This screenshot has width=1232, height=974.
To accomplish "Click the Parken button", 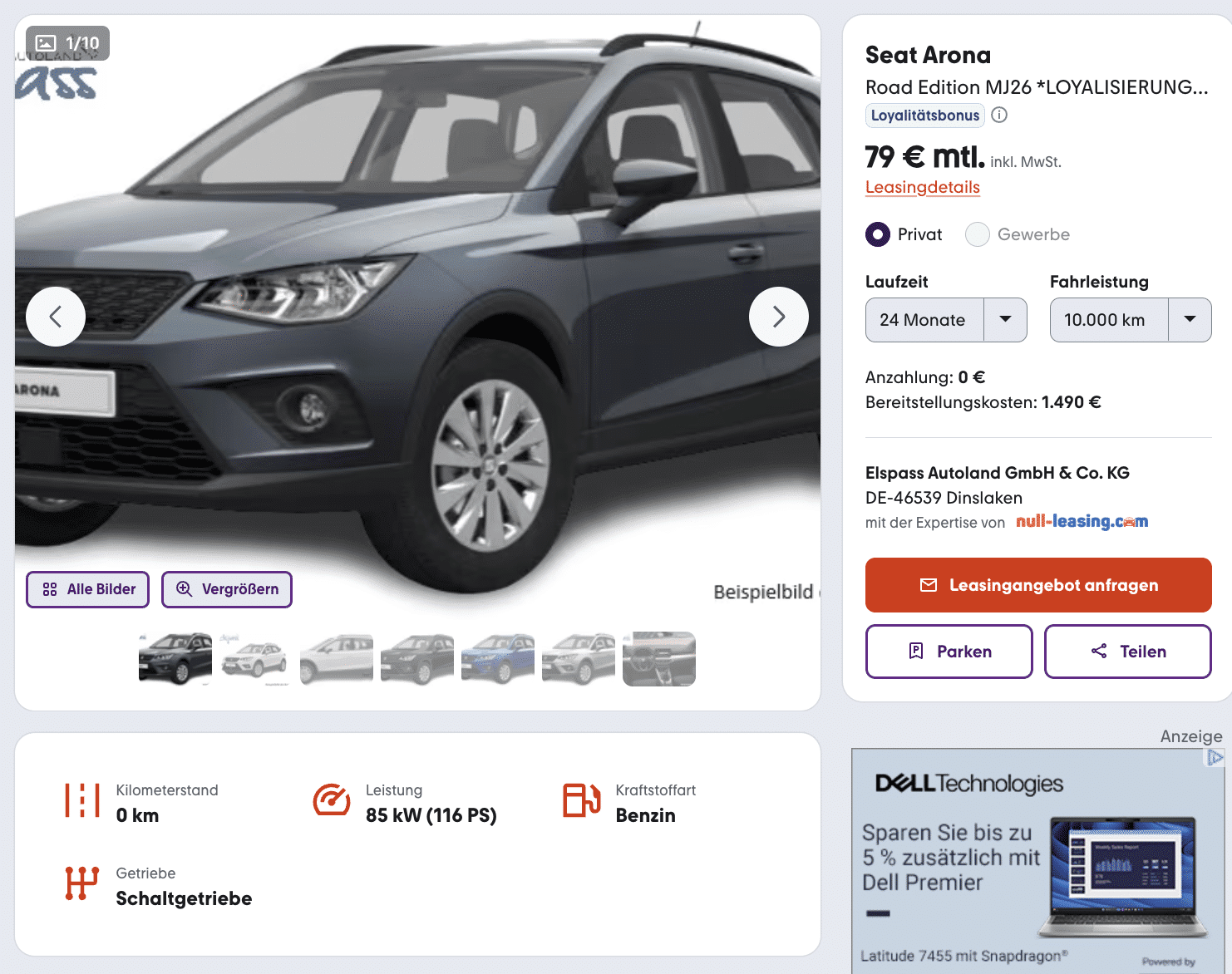I will click(x=949, y=652).
